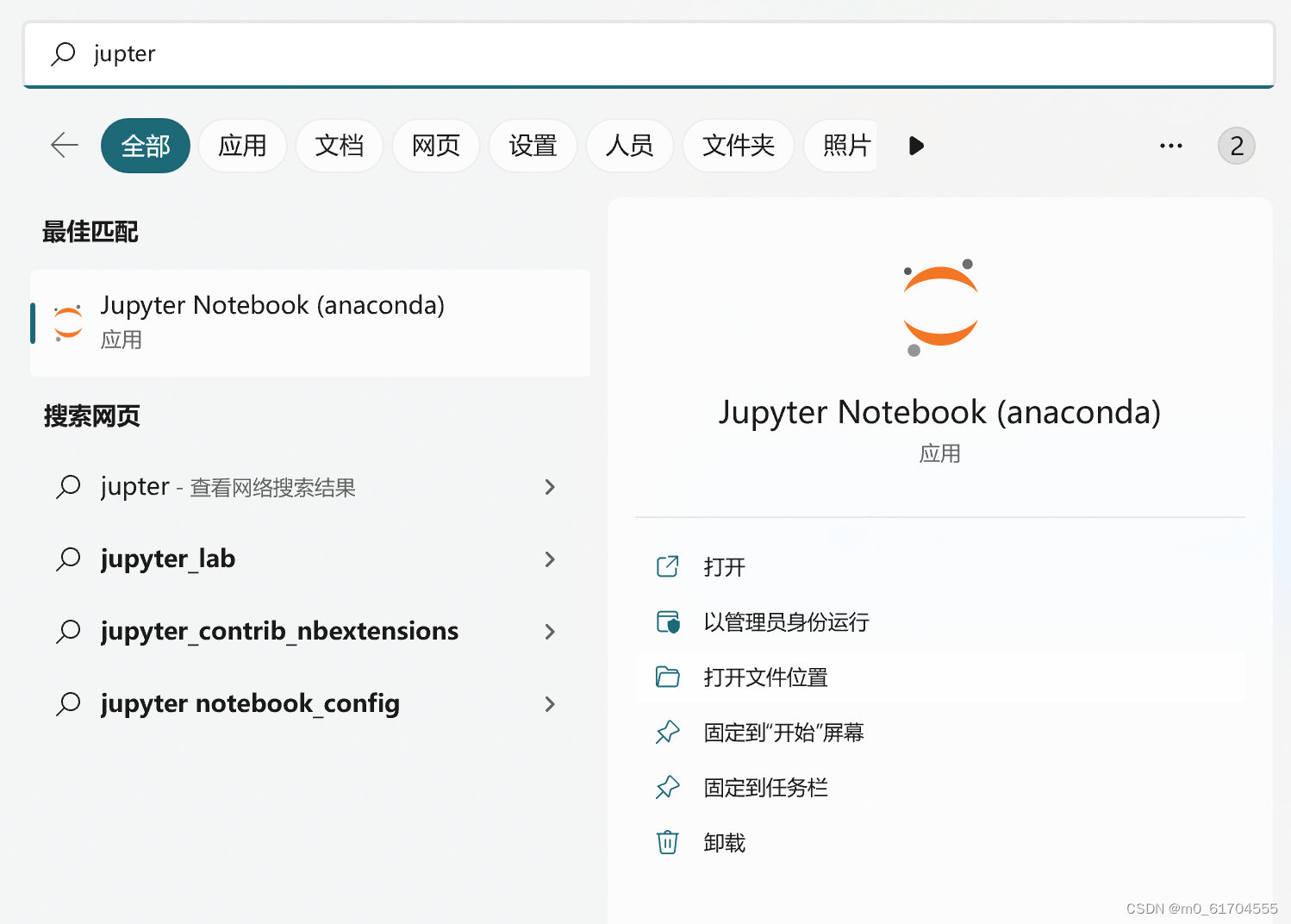Click the pin icon for 固定到任务栏

point(668,787)
